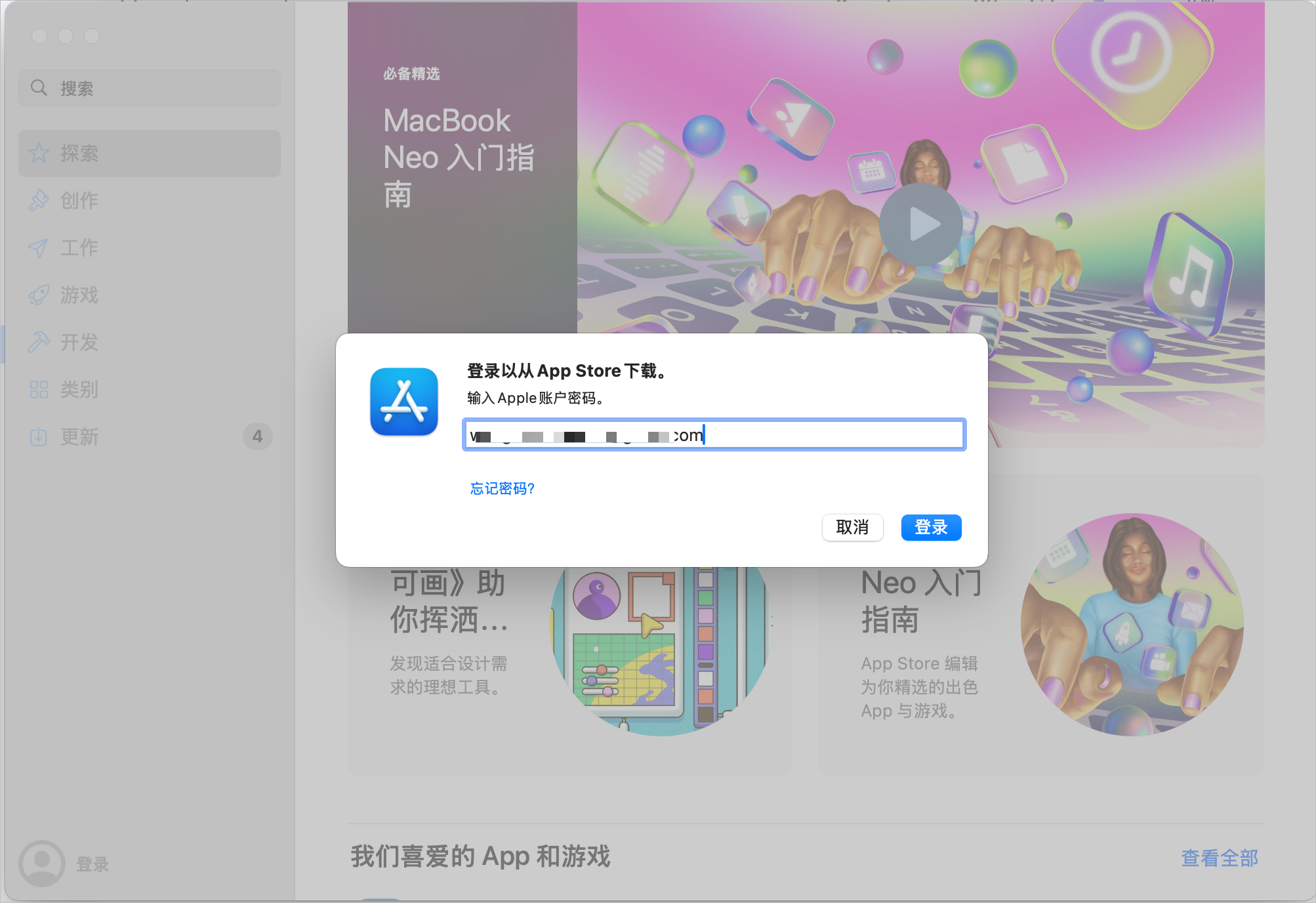Viewport: 1316px width, 903px height.
Task: Select 类别 in the sidebar
Action: (150, 390)
